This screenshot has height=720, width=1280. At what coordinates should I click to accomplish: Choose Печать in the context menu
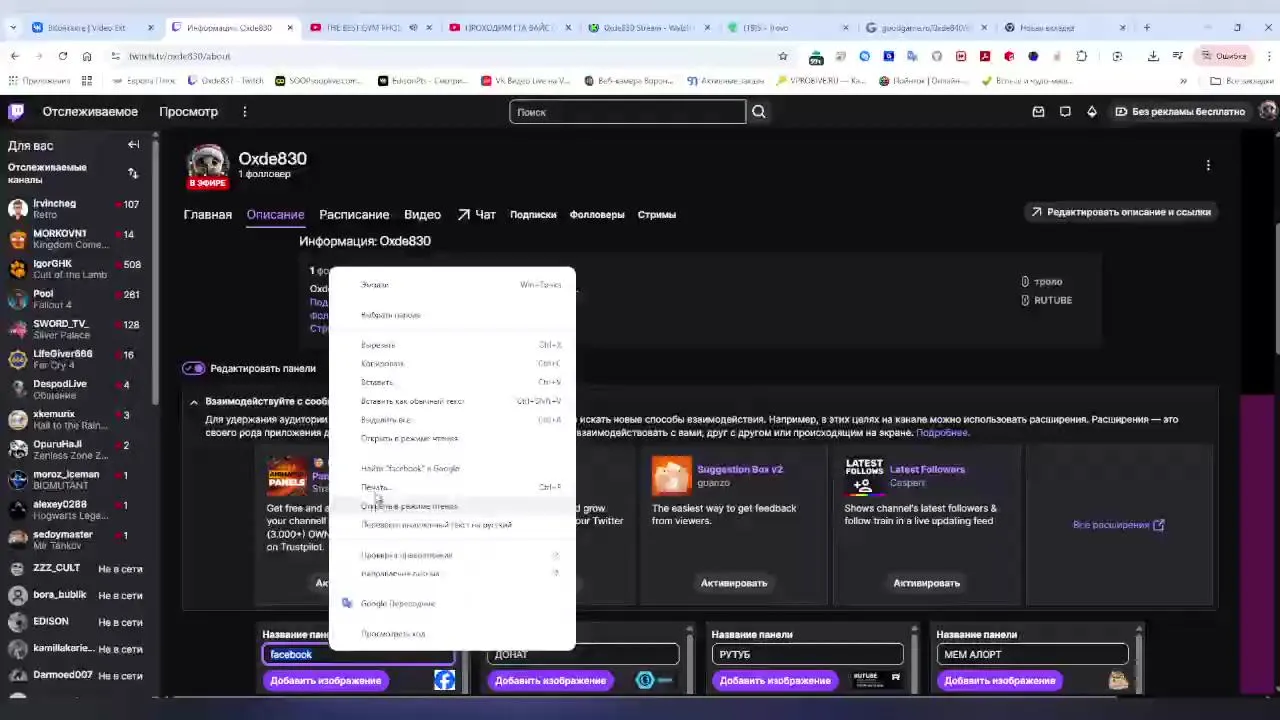(x=452, y=487)
